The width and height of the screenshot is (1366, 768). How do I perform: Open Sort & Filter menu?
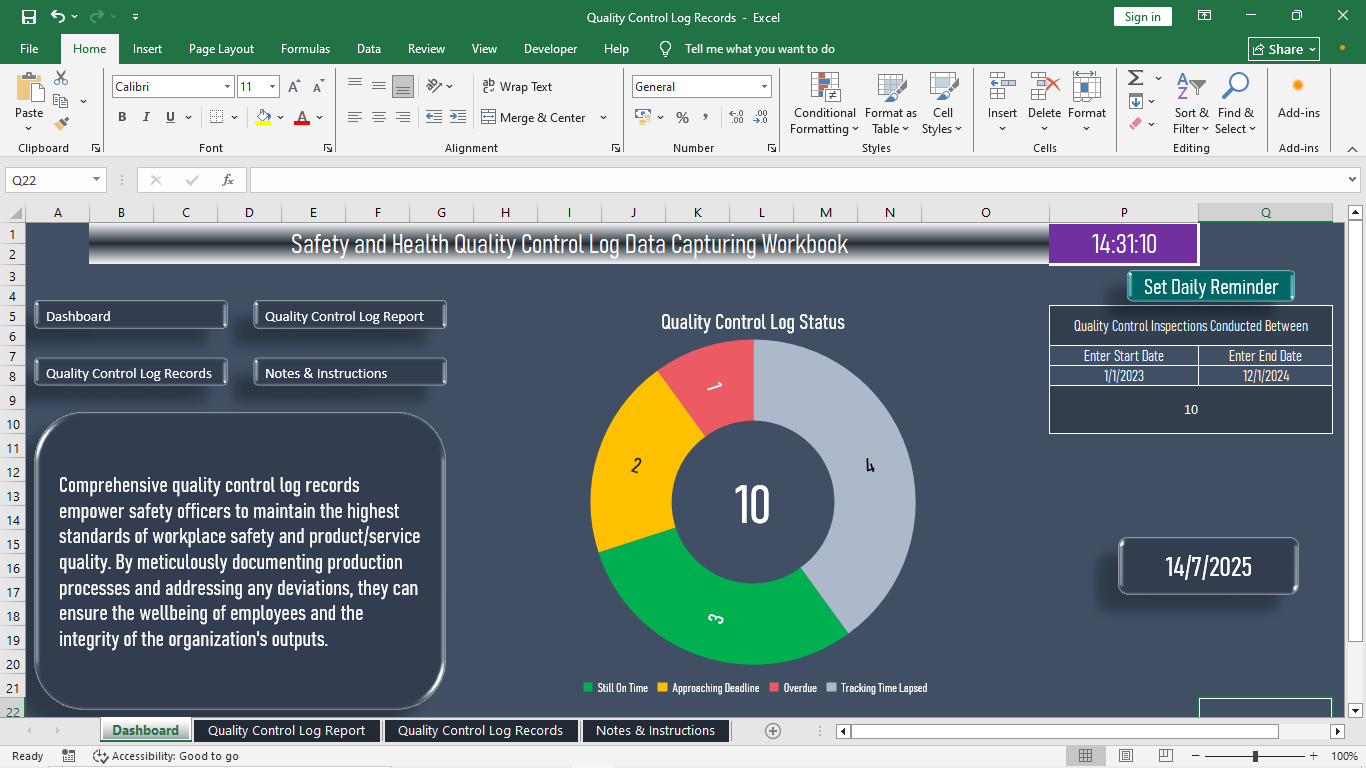click(1191, 103)
